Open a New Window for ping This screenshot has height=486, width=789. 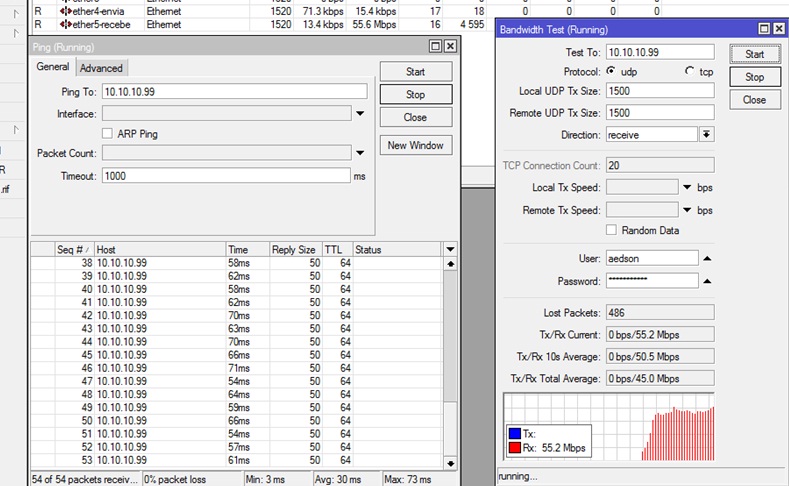coord(416,145)
